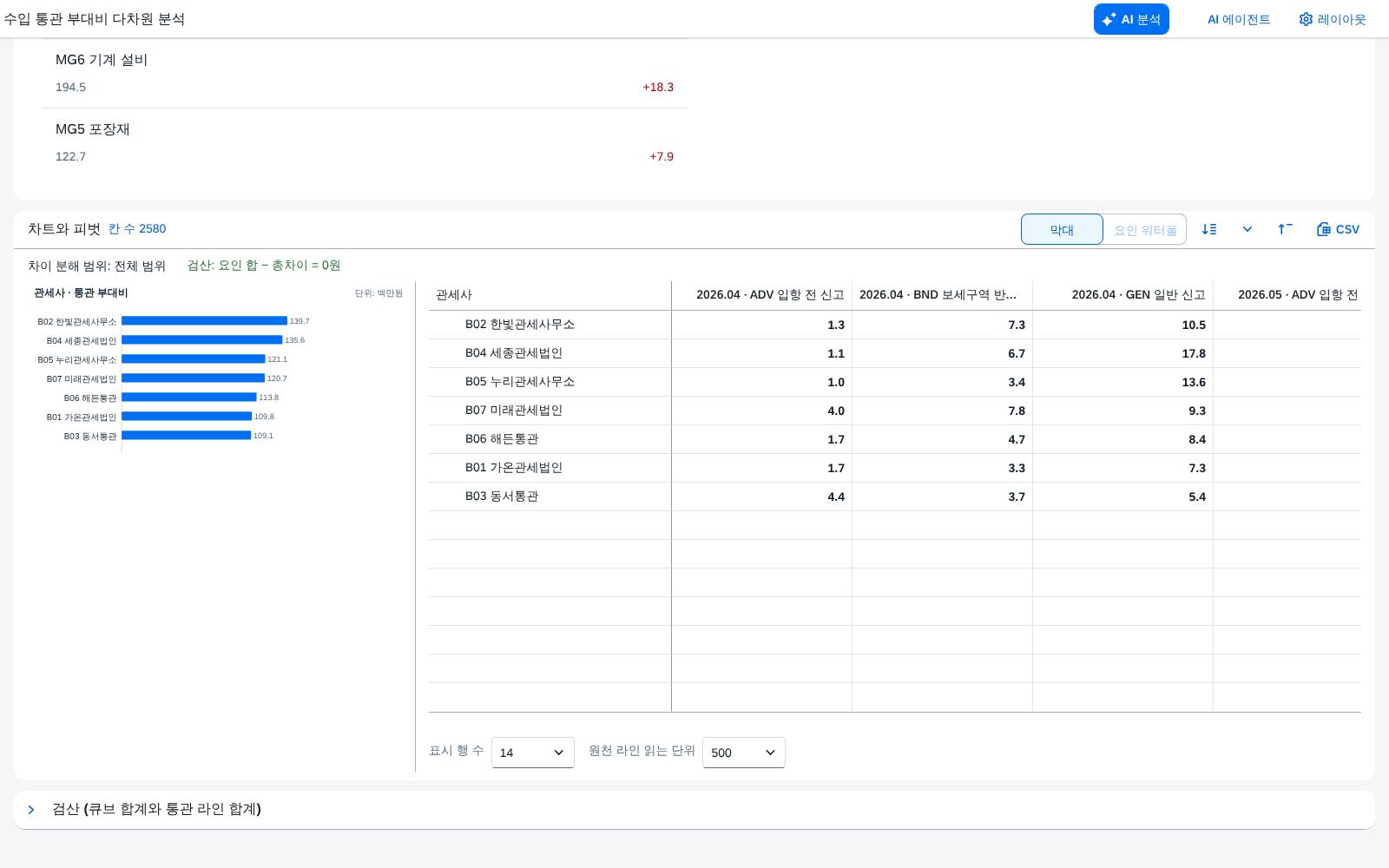Open AI 분석 with the sparkle button

(1131, 19)
